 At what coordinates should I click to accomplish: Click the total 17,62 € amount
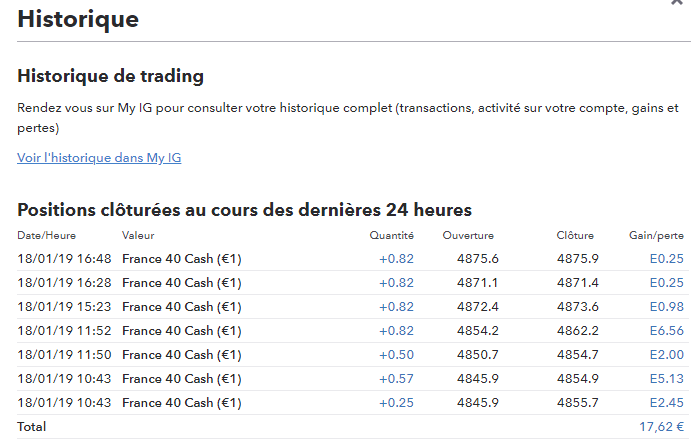(x=662, y=426)
